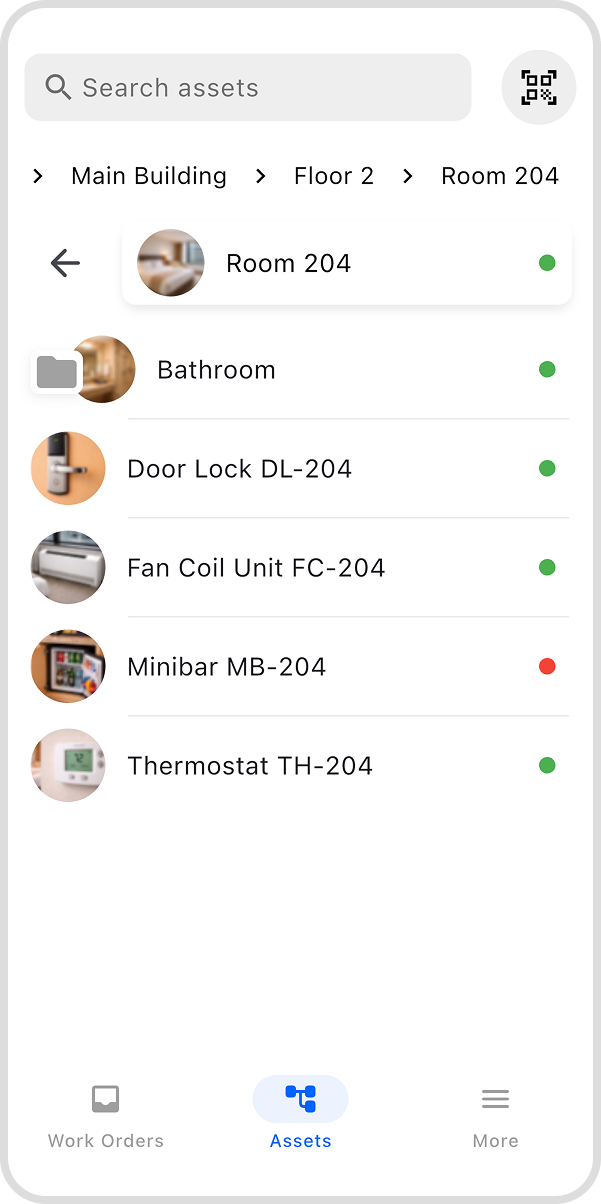
Task: Open the More tab label
Action: (x=495, y=1141)
